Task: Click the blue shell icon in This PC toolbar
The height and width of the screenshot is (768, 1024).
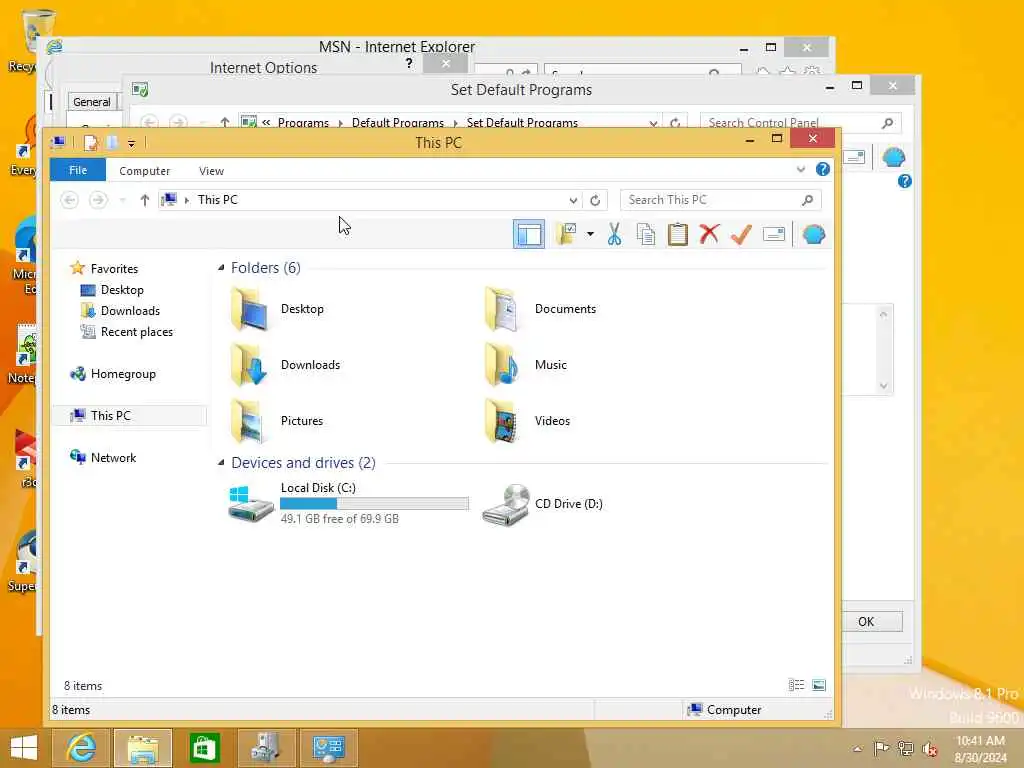Action: point(814,234)
